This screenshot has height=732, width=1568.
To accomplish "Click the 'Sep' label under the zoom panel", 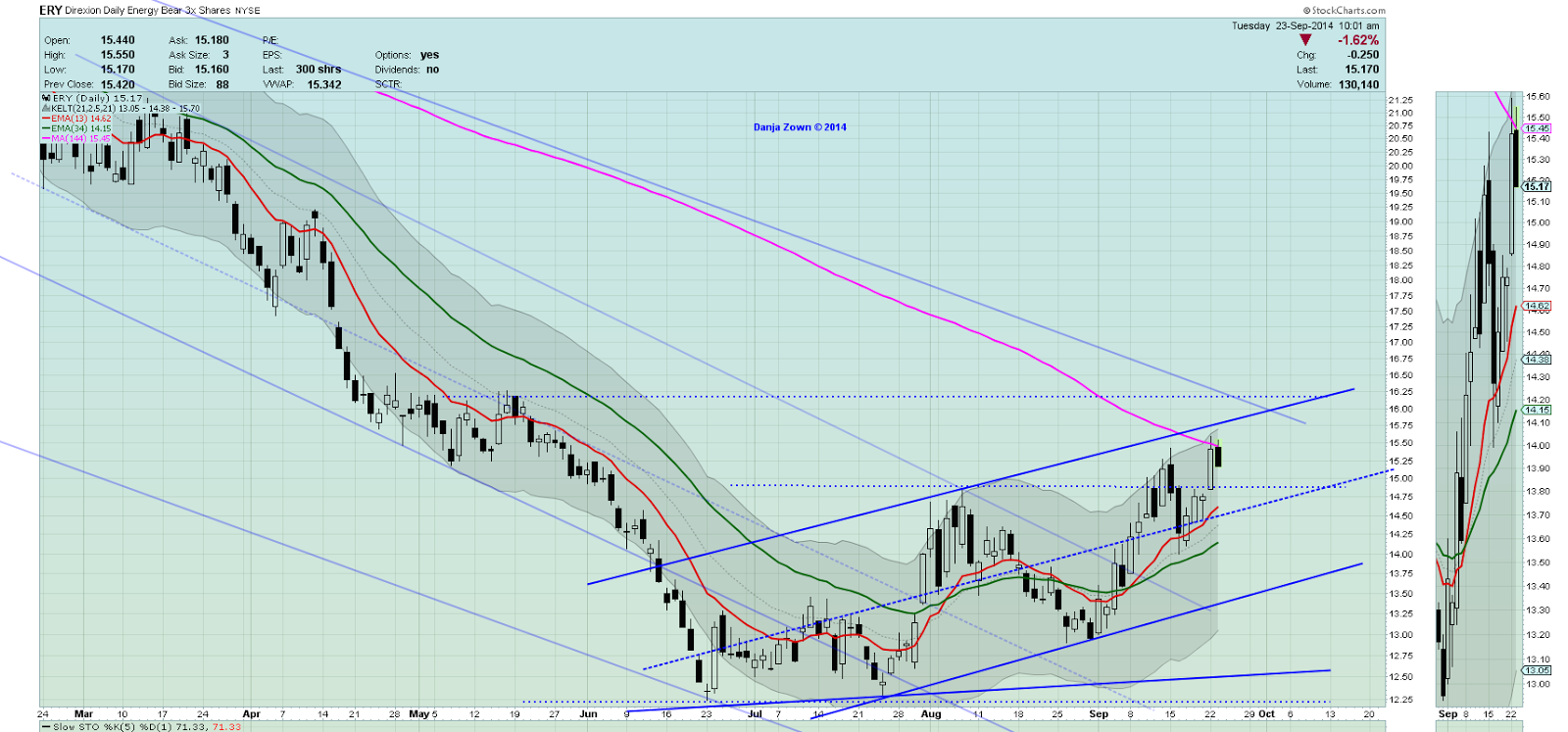I will click(x=1447, y=714).
